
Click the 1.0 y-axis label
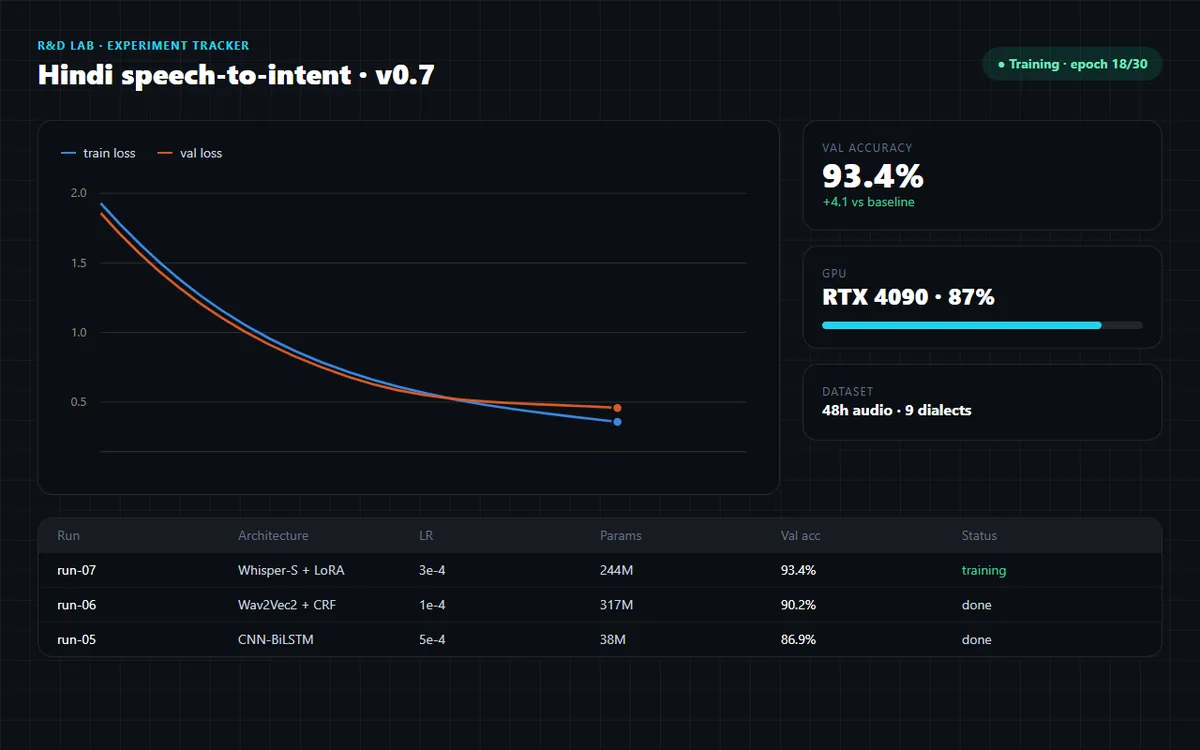78,333
